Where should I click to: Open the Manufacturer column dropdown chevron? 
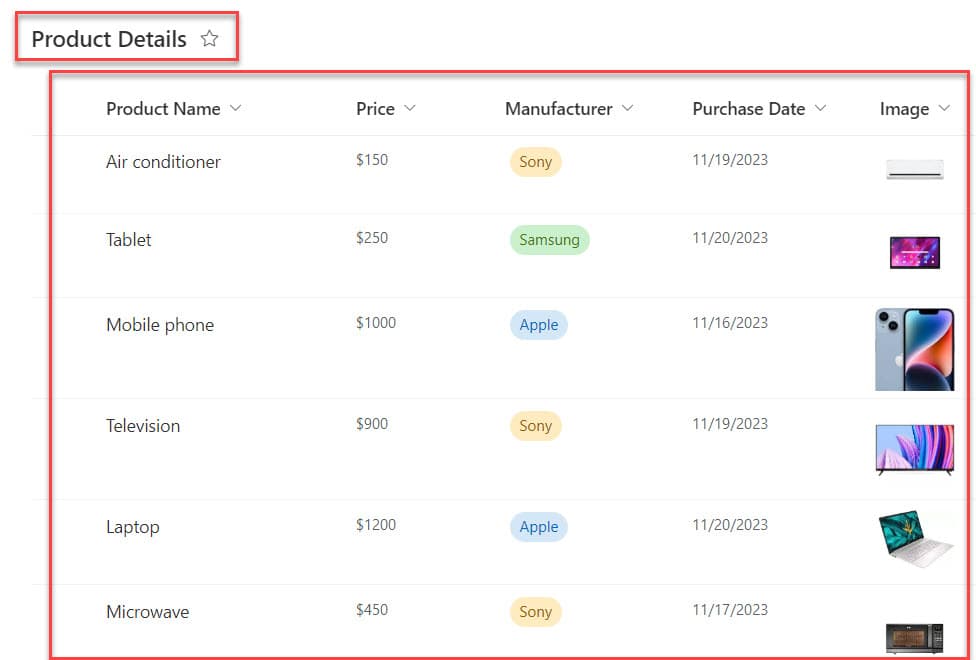627,108
